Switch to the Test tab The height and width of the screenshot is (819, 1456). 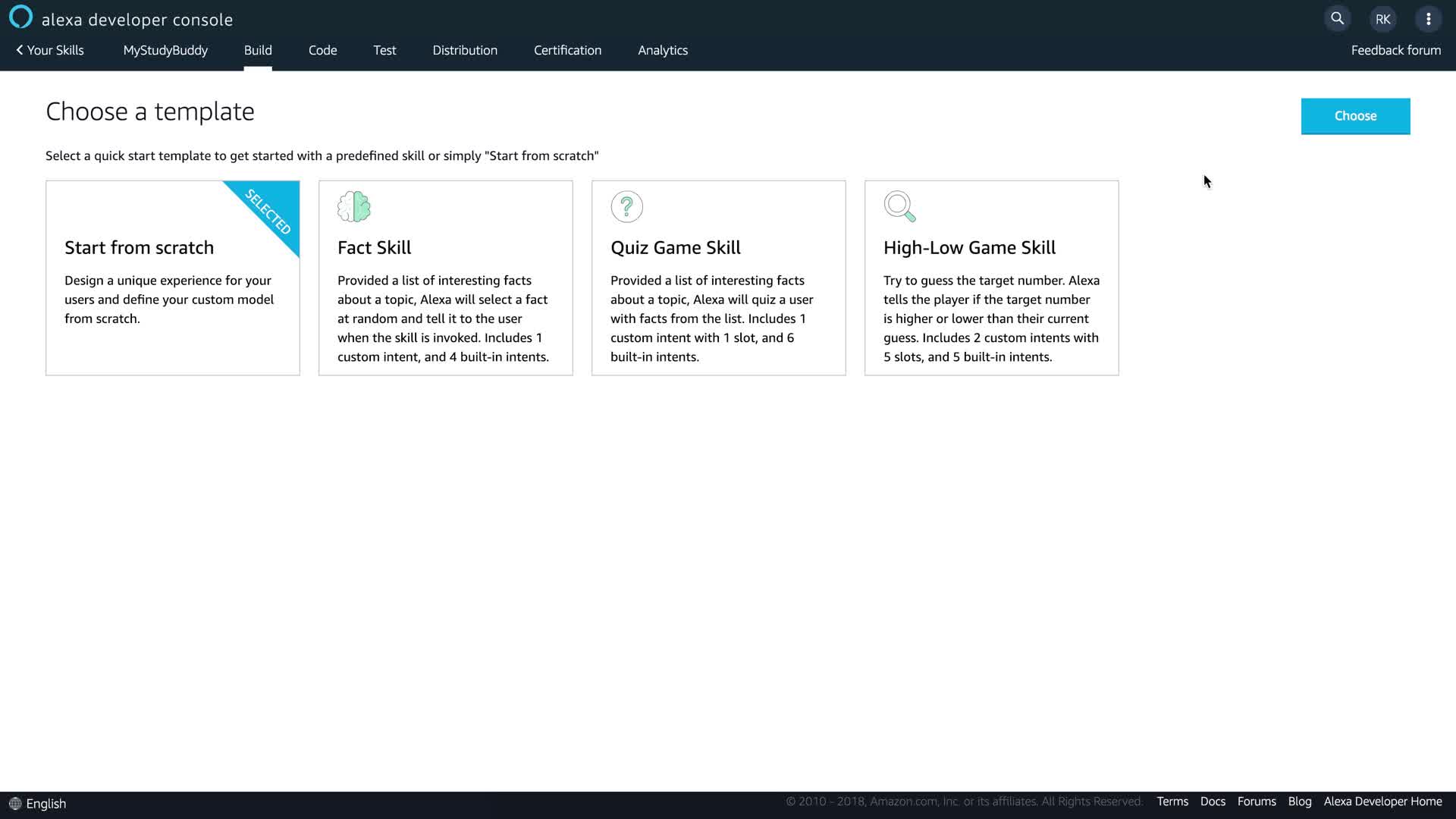(x=384, y=50)
